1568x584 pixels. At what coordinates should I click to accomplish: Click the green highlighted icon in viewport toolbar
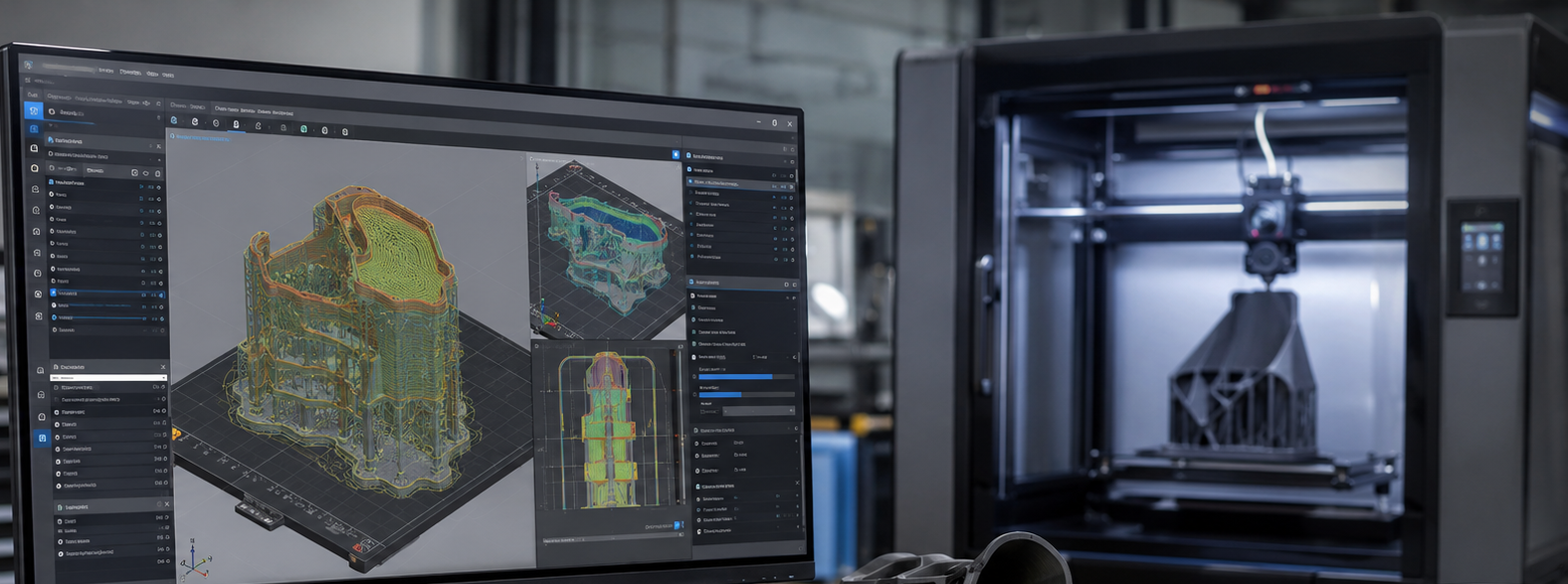(x=303, y=129)
